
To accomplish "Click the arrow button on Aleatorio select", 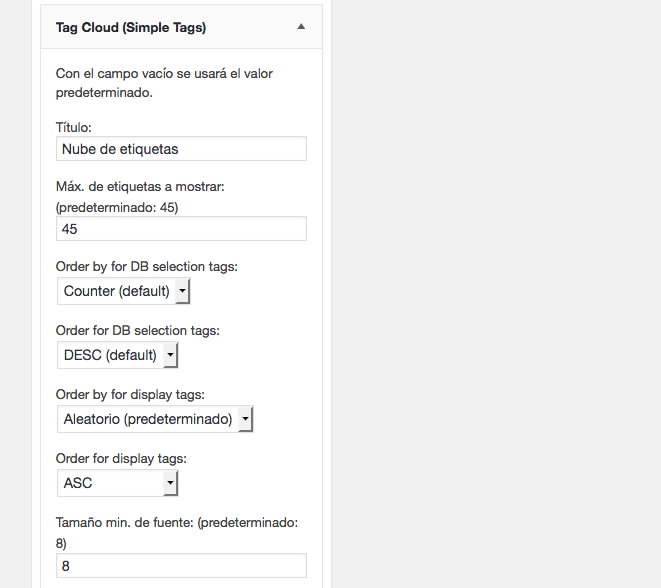I will point(245,419).
